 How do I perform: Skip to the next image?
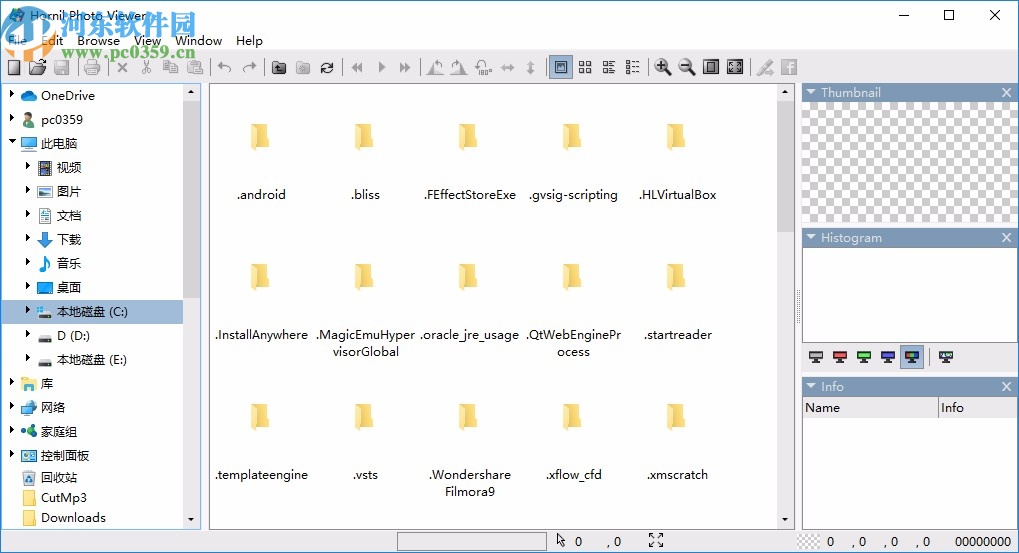[405, 67]
